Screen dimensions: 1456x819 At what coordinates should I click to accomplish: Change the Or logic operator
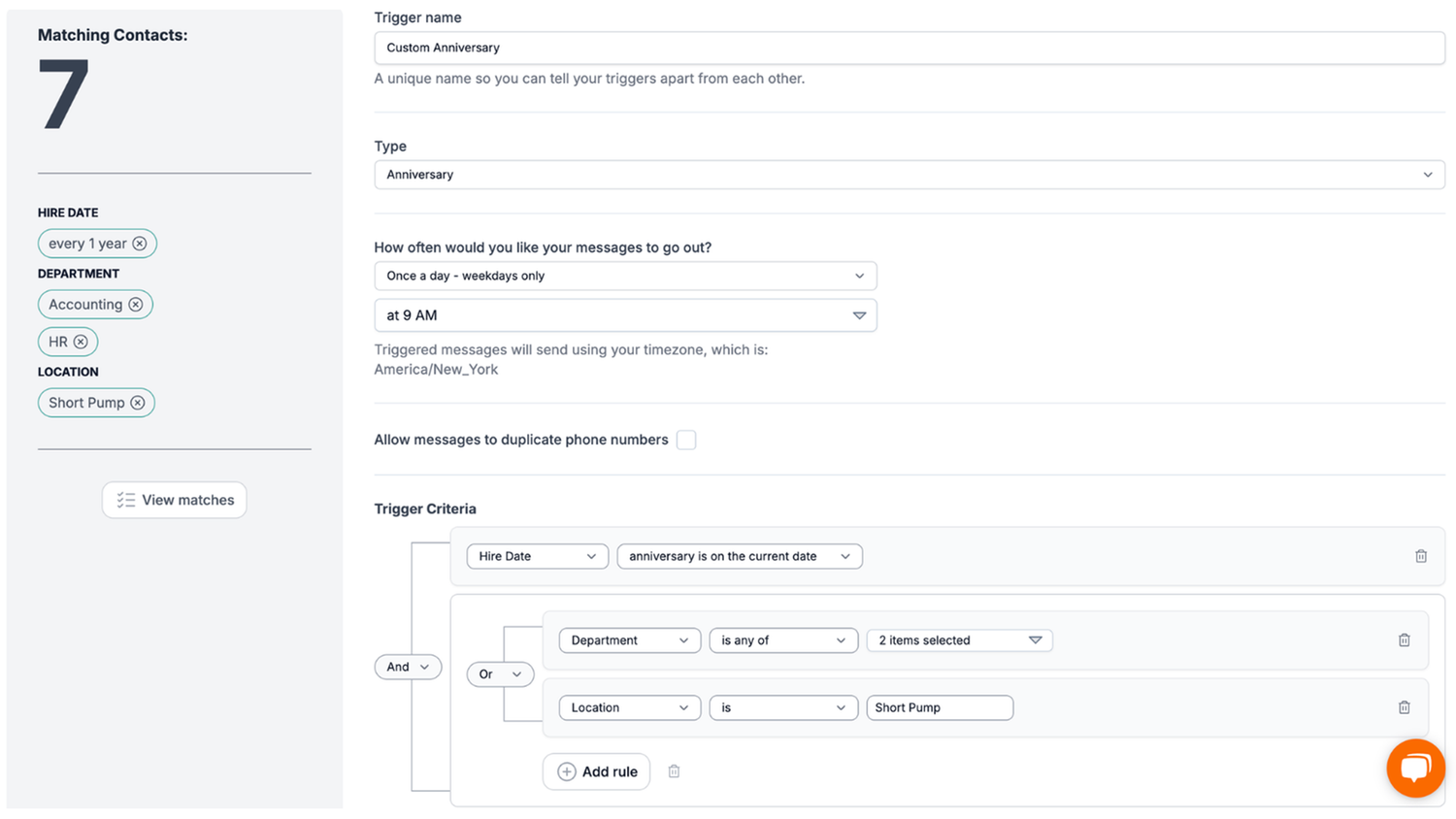(500, 674)
